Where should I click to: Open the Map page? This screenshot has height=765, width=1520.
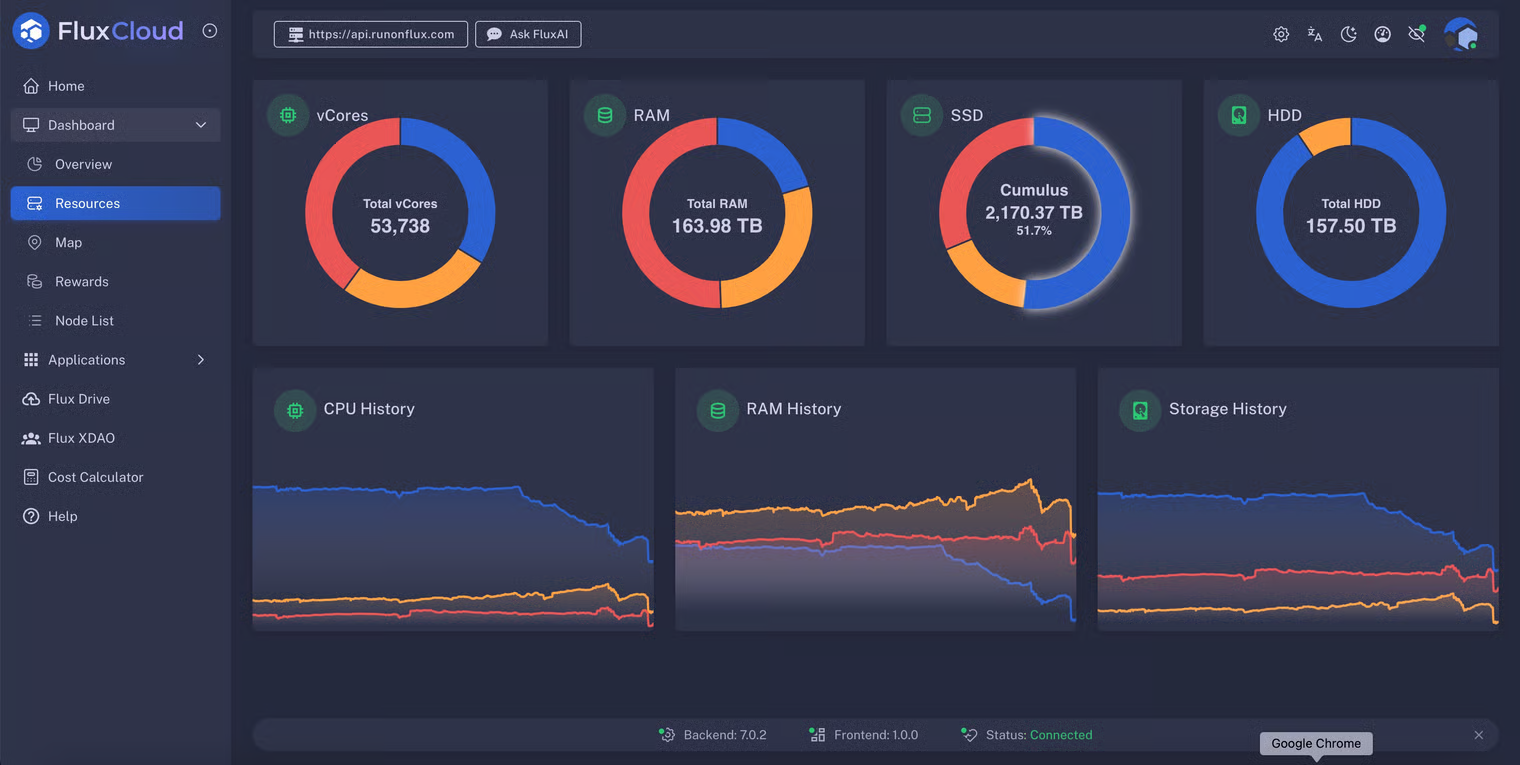pyautogui.click(x=68, y=243)
